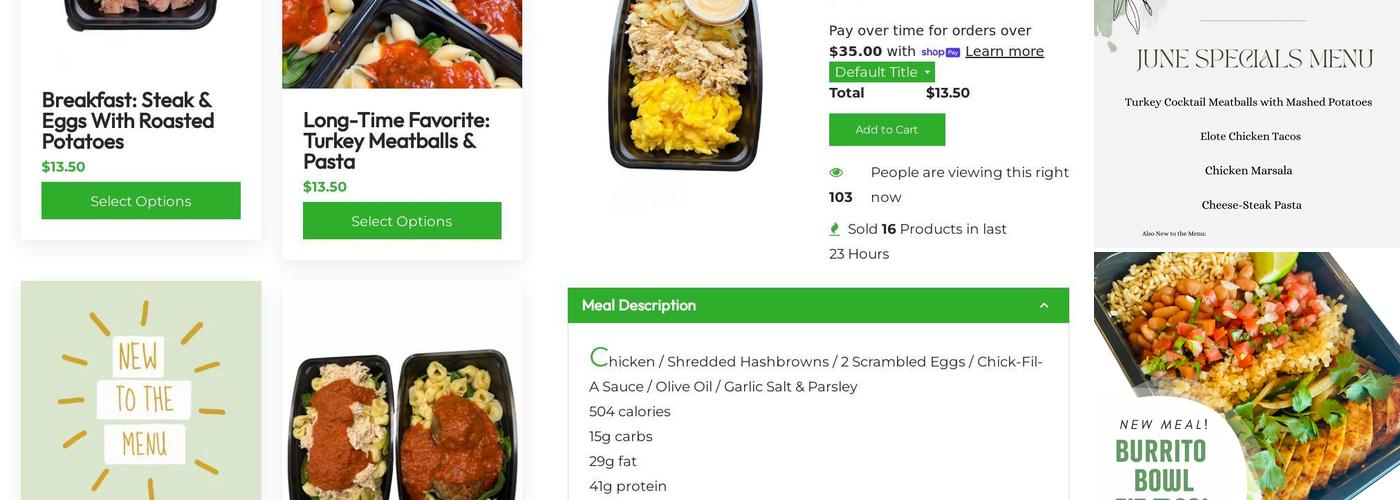Open Breakfast: Steak & Eggs product title
Viewport: 1400px width, 500px height.
[128, 120]
